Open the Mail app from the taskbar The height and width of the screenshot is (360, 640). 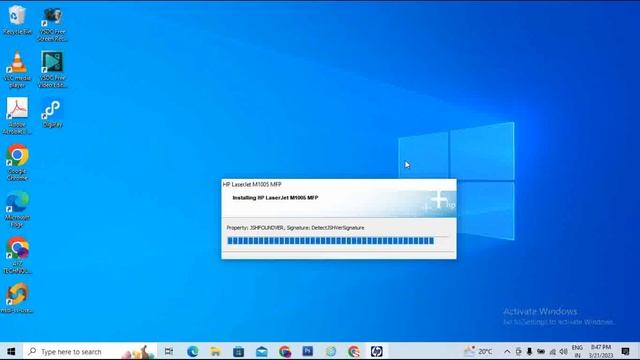(262, 351)
